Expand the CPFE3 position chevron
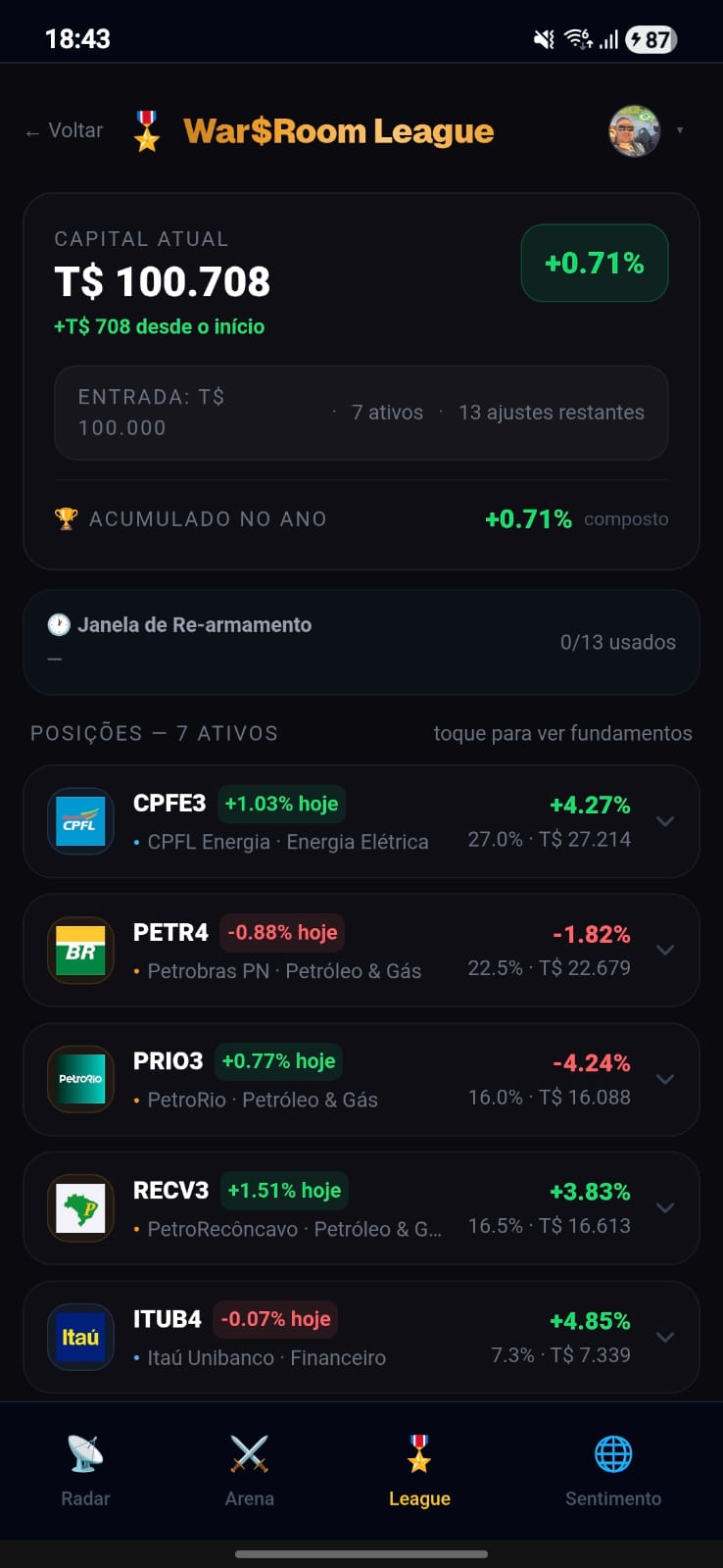Image resolution: width=723 pixels, height=1568 pixels. point(665,821)
